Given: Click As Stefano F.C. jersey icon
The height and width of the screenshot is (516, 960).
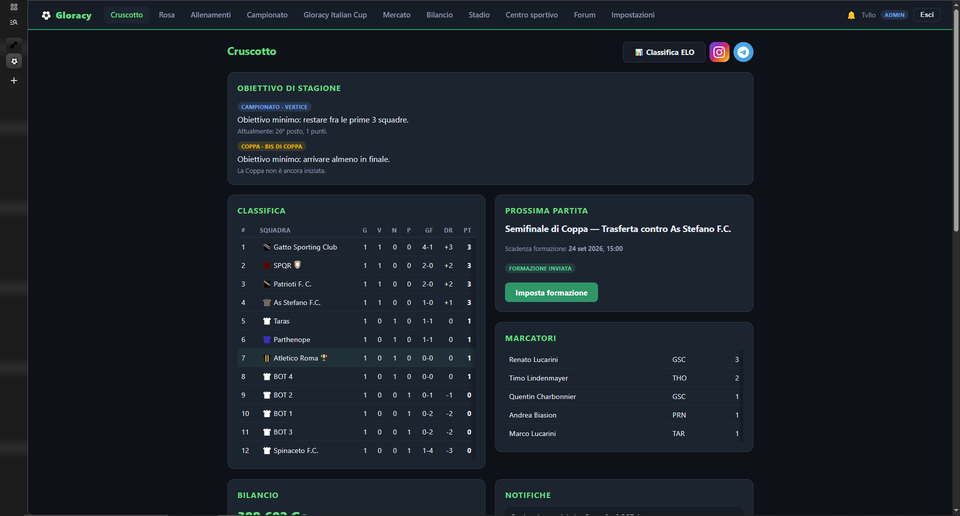Looking at the screenshot, I should (x=266, y=302).
